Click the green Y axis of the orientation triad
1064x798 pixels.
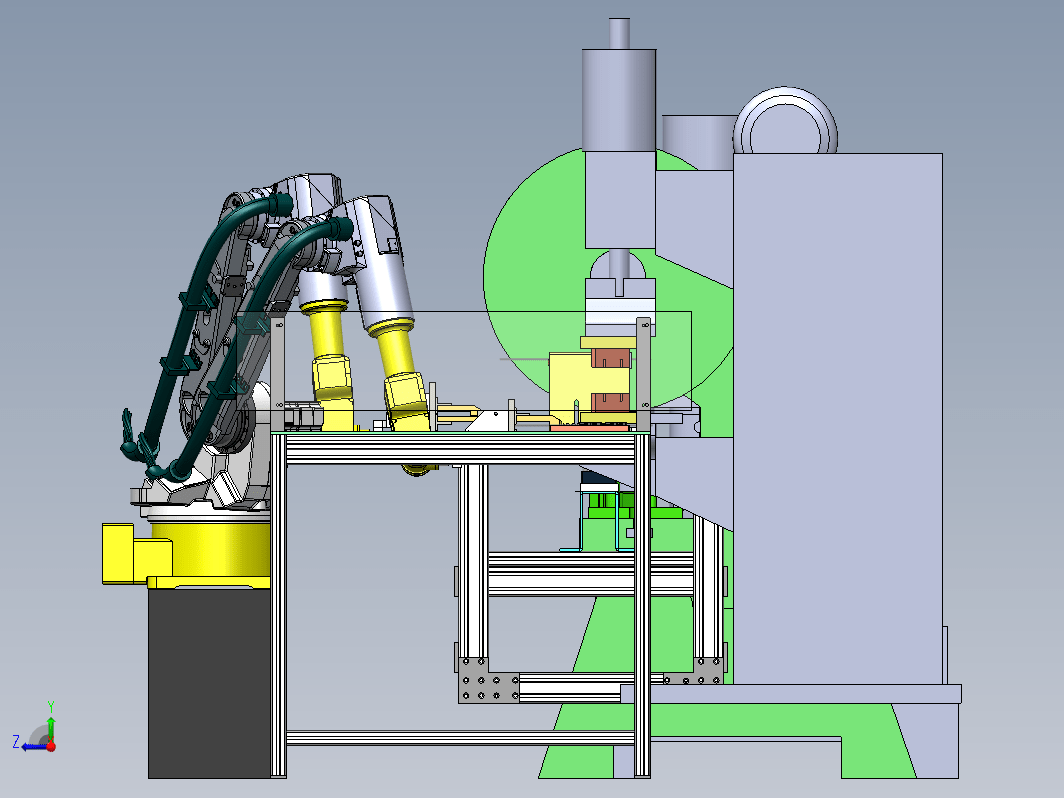[51, 729]
